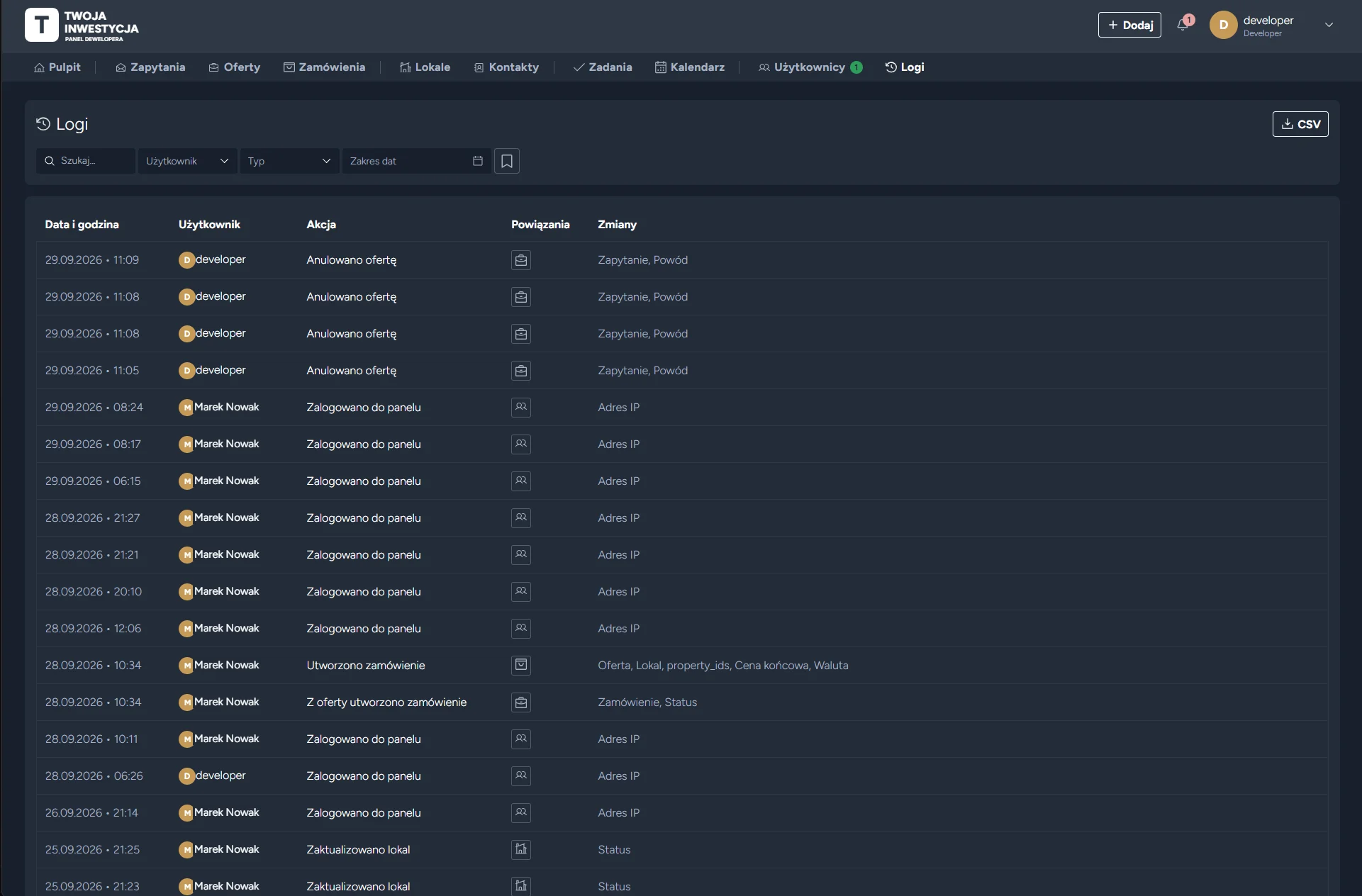Select the Logi tab
Viewport: 1362px width, 896px height.
pyautogui.click(x=905, y=67)
